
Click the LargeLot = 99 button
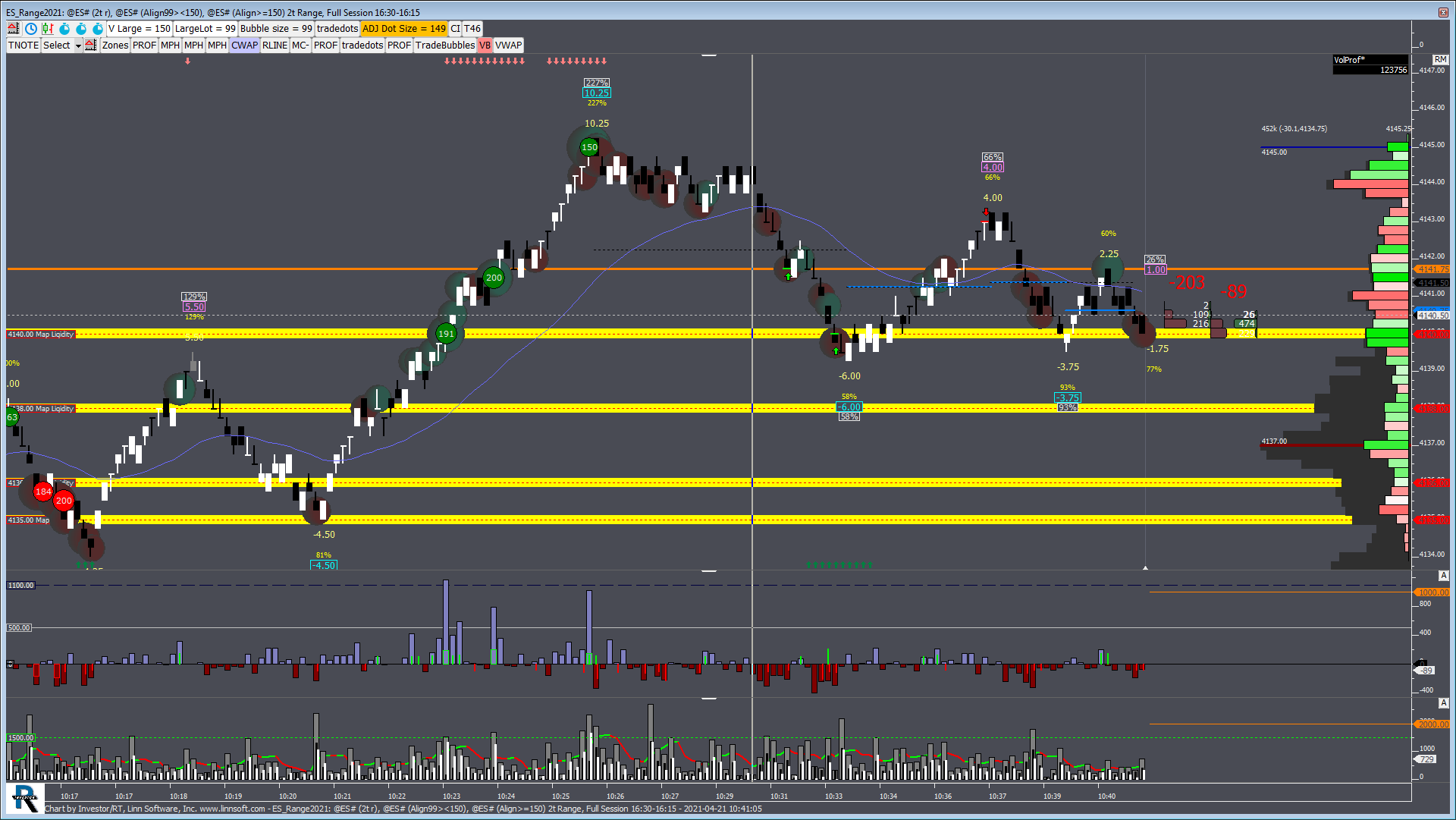[205, 29]
